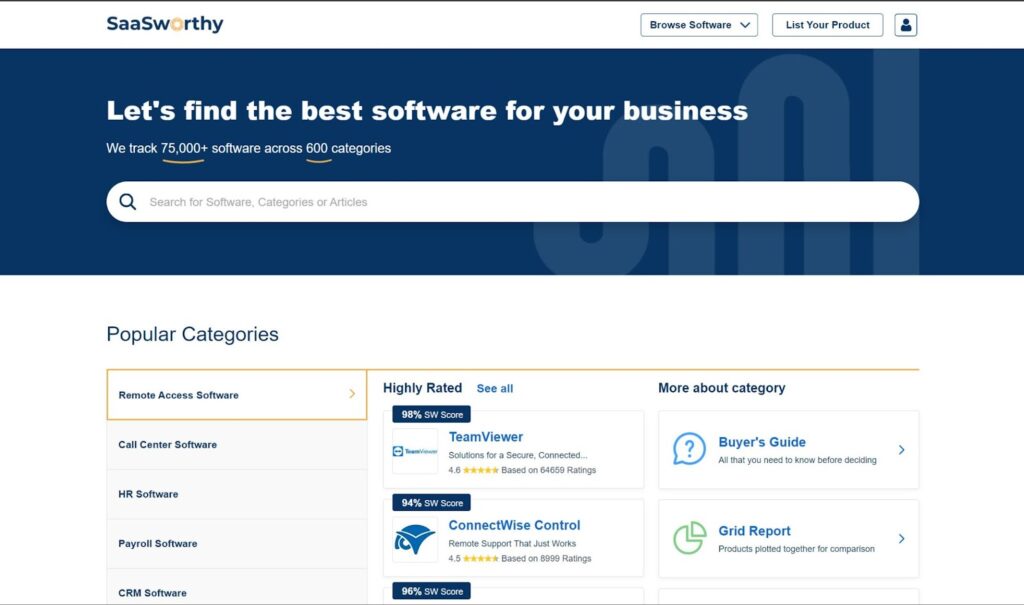This screenshot has height=605, width=1024.
Task: Select HR Software category
Action: pyautogui.click(x=148, y=494)
